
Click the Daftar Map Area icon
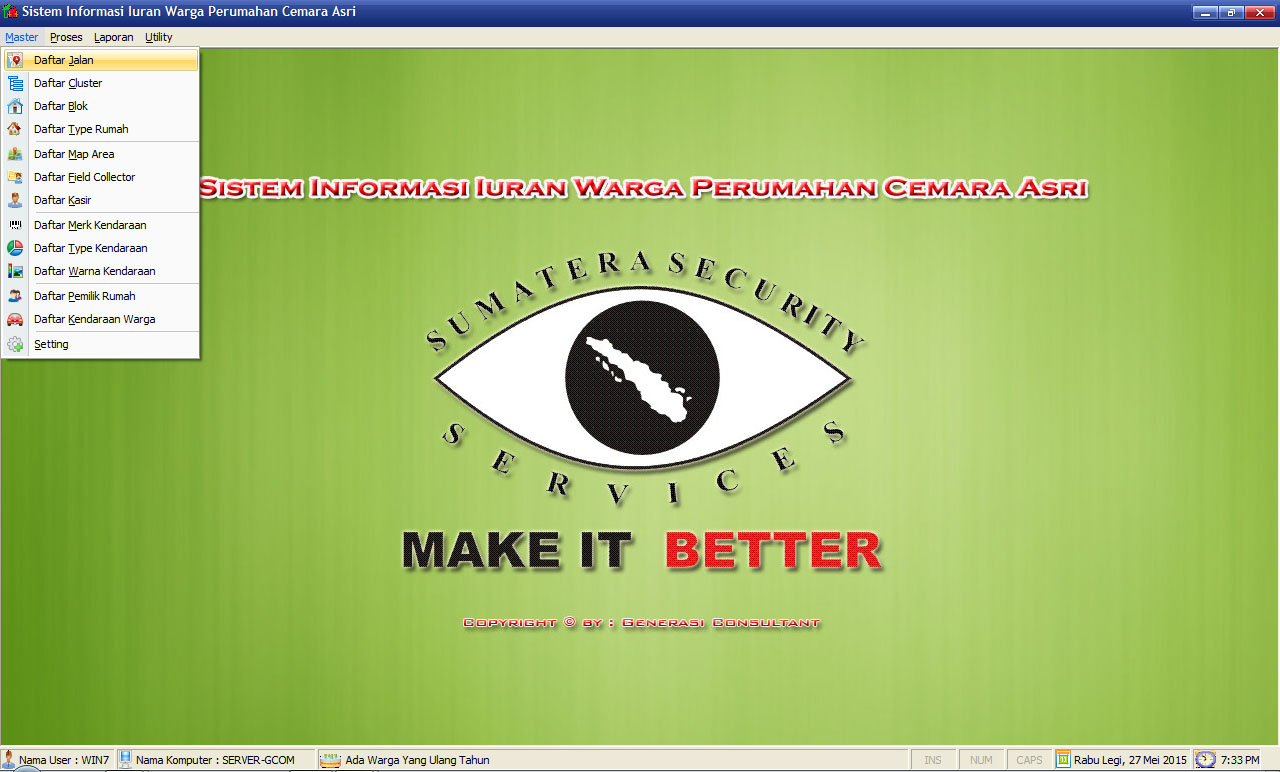point(15,154)
